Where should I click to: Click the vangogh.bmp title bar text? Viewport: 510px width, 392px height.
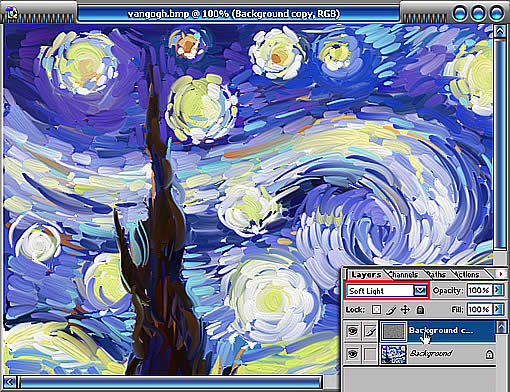234,14
